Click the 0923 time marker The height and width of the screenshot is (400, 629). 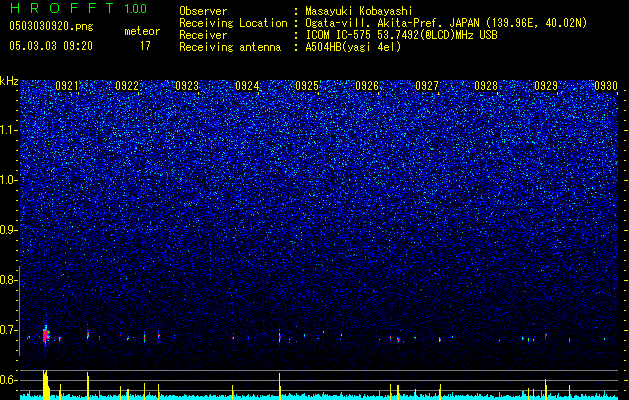click(x=187, y=86)
